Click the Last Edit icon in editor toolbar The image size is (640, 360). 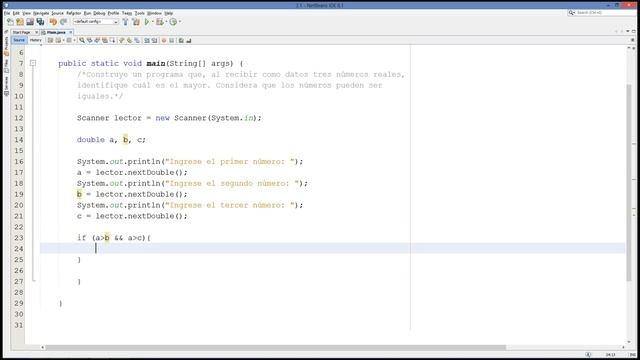50,40
